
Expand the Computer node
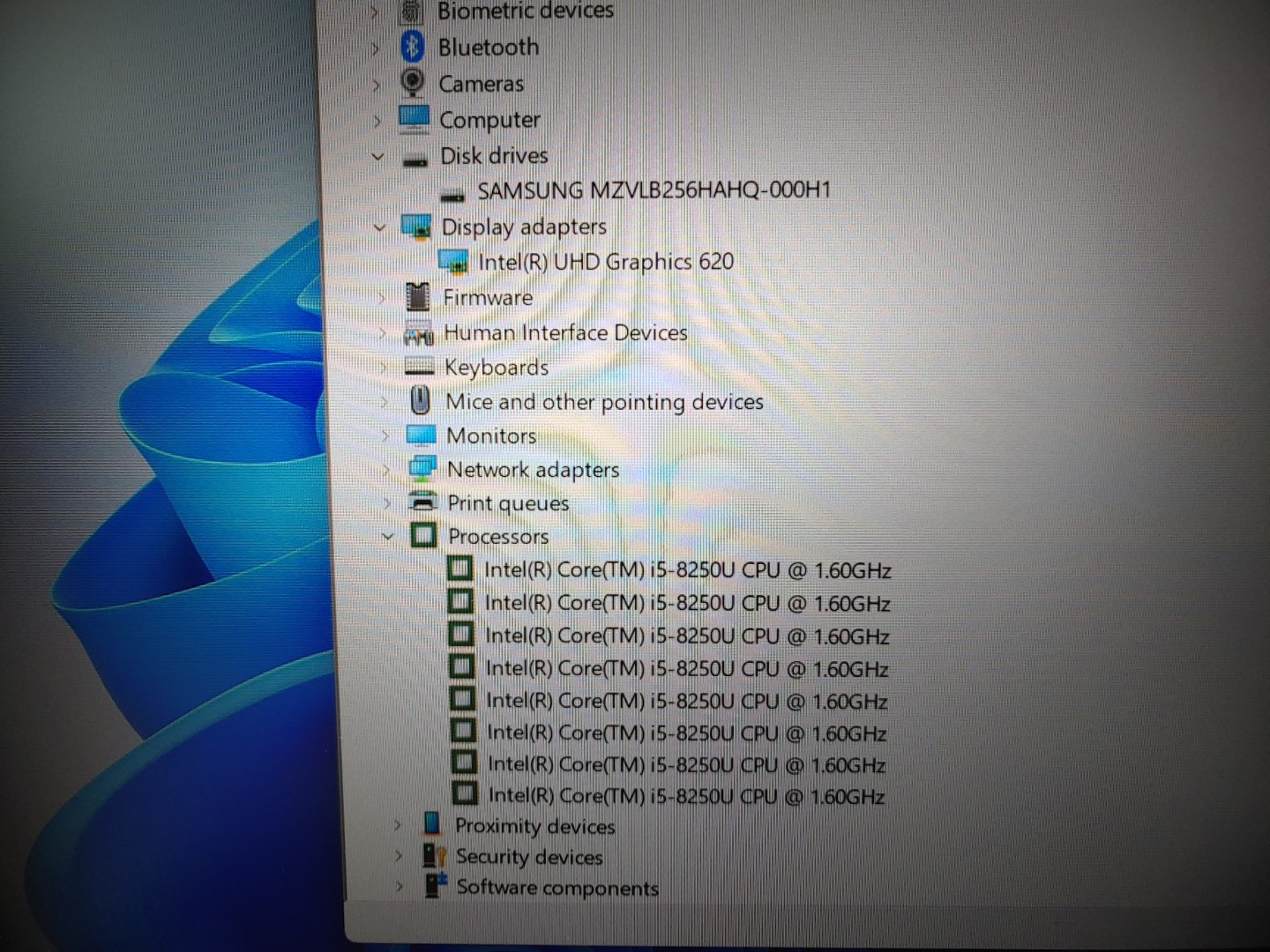click(x=377, y=121)
